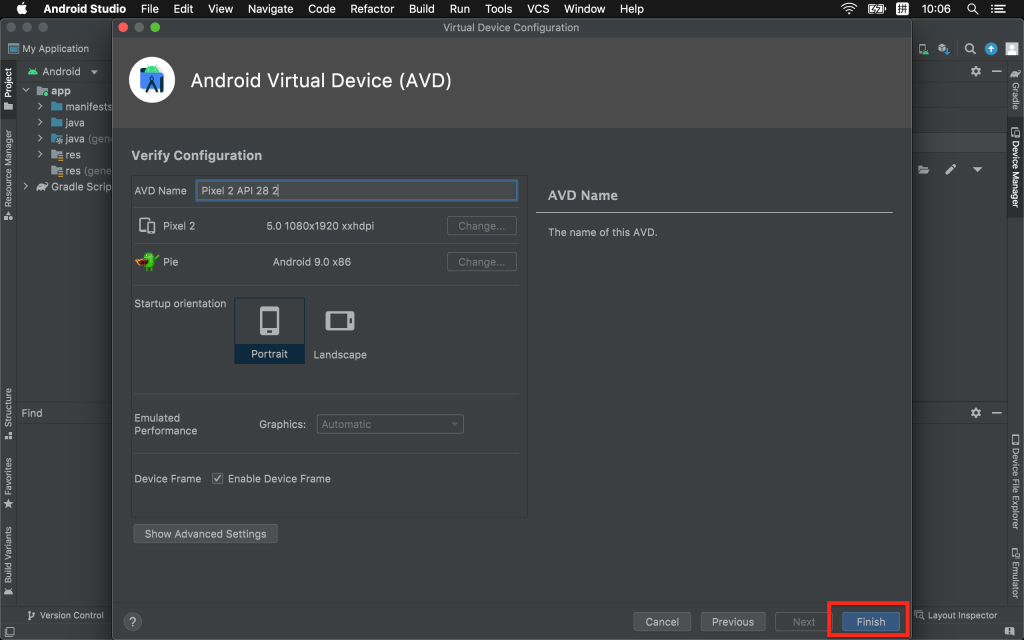The height and width of the screenshot is (640, 1024).
Task: Click the help question mark button
Action: 133,622
